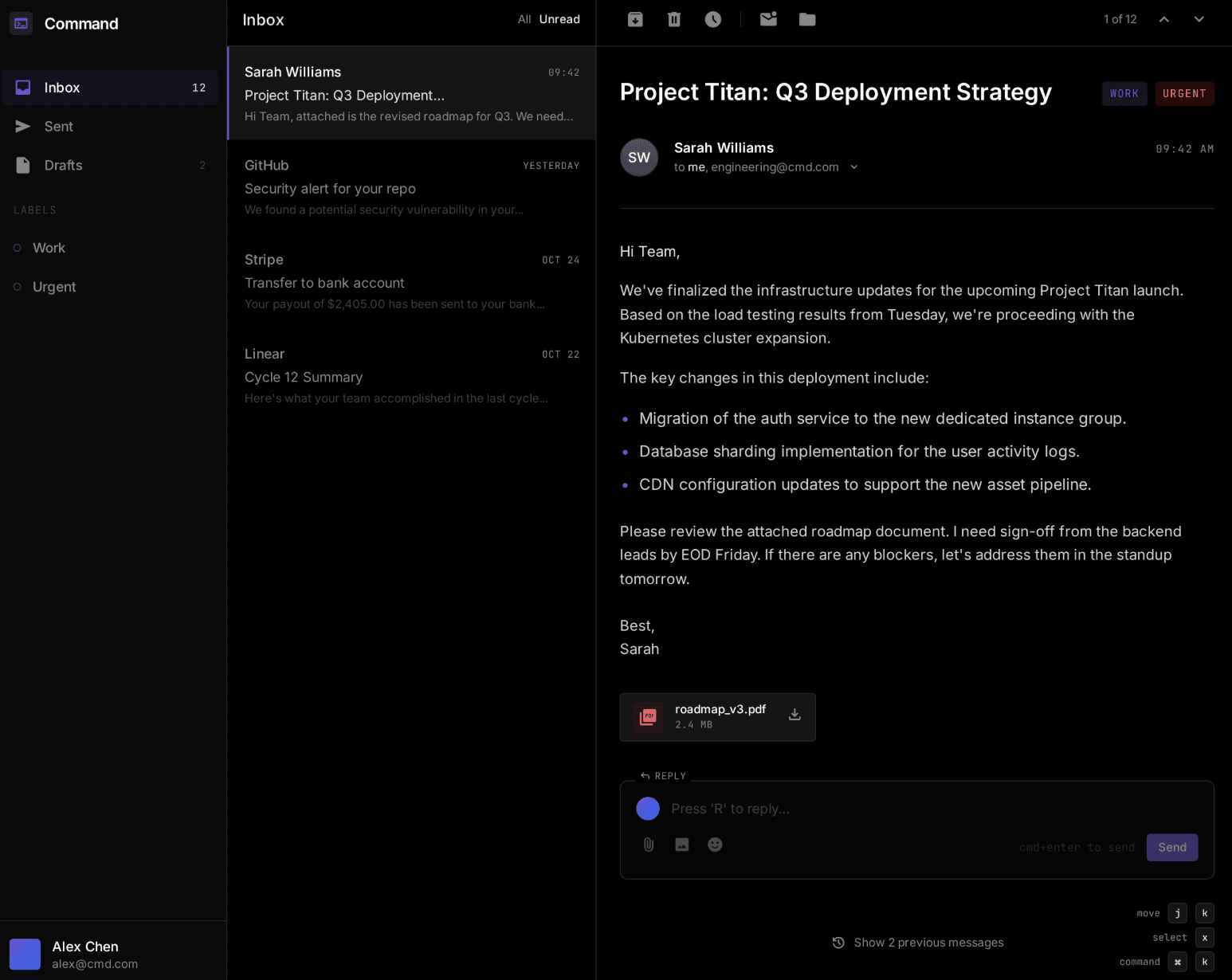This screenshot has height=980, width=1232.
Task: Snooze the email with the clock icon
Action: tap(712, 19)
